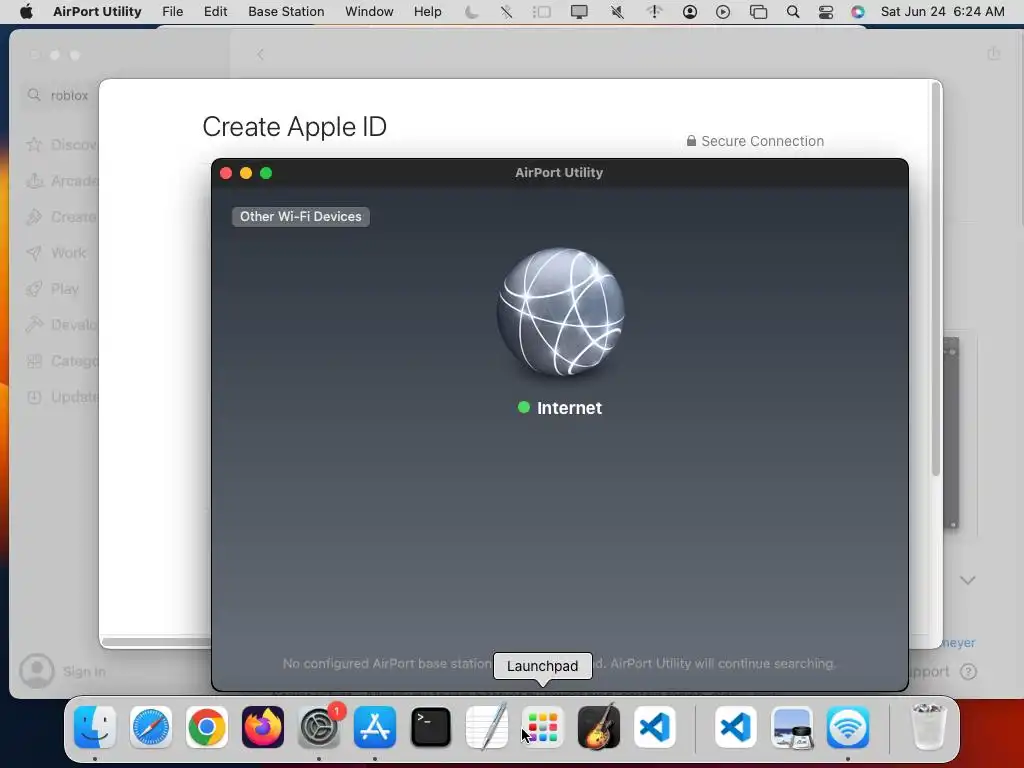Open the Window menu
The width and height of the screenshot is (1024, 768).
[369, 12]
